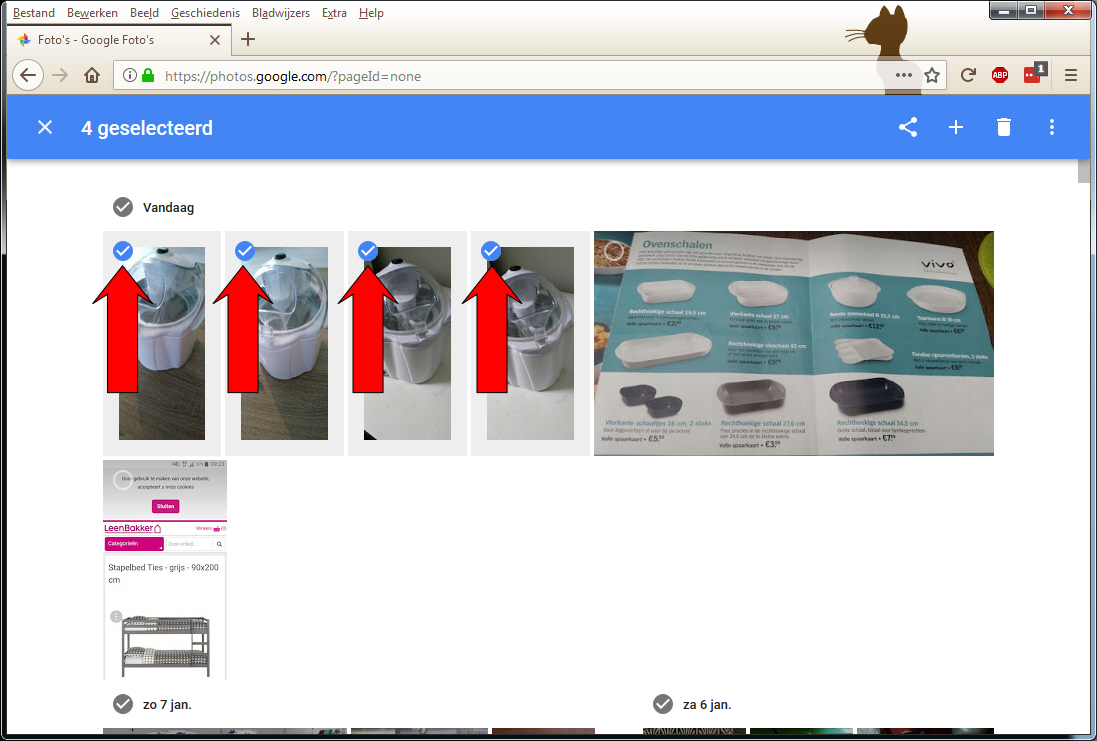Clear selection with the X icon
1097x741 pixels.
click(45, 127)
